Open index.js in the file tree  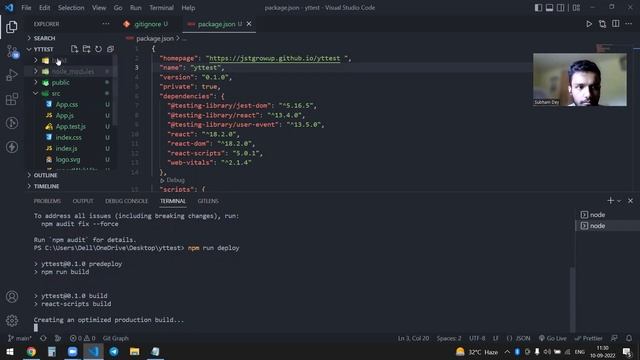click(67, 149)
